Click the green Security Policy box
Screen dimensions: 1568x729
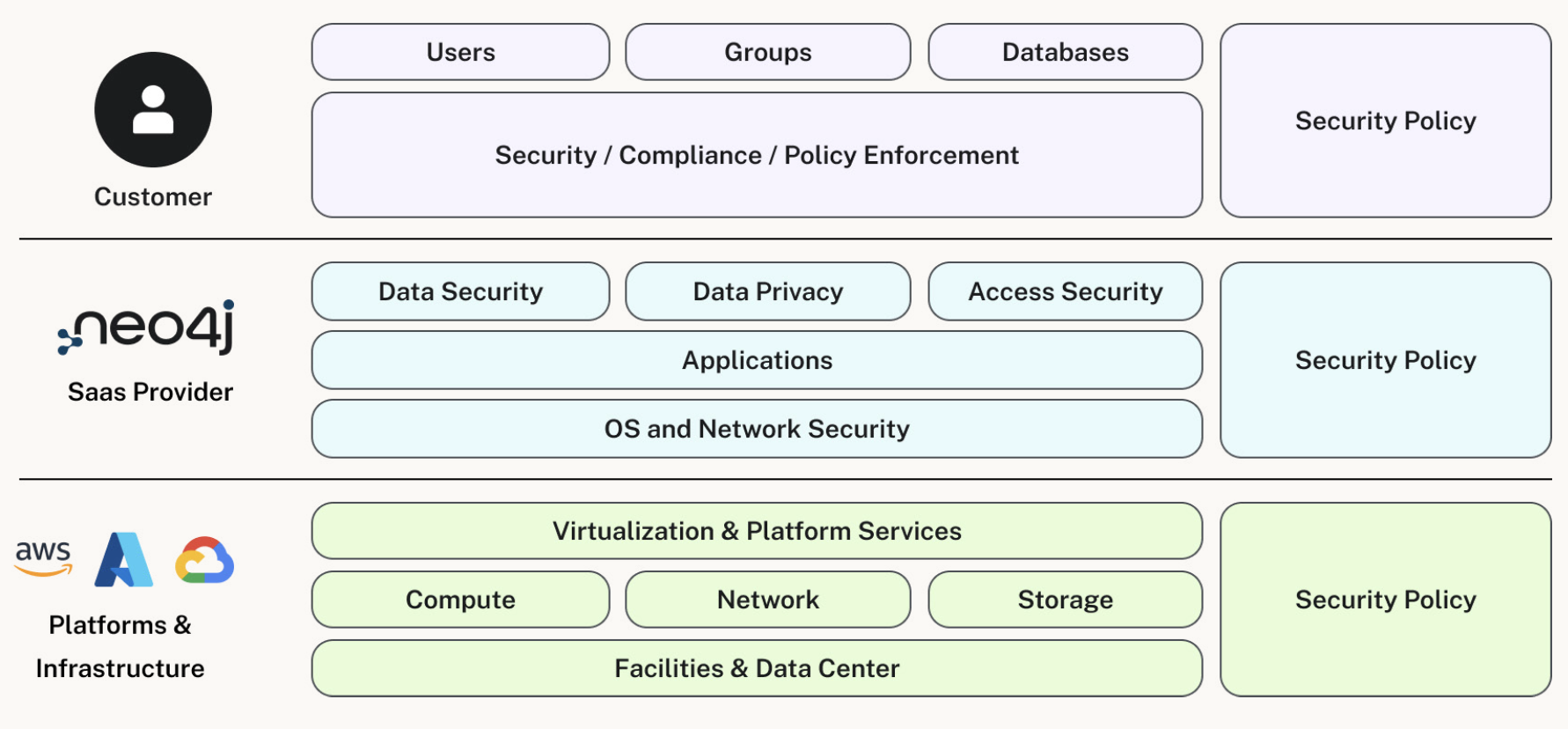(x=1385, y=600)
